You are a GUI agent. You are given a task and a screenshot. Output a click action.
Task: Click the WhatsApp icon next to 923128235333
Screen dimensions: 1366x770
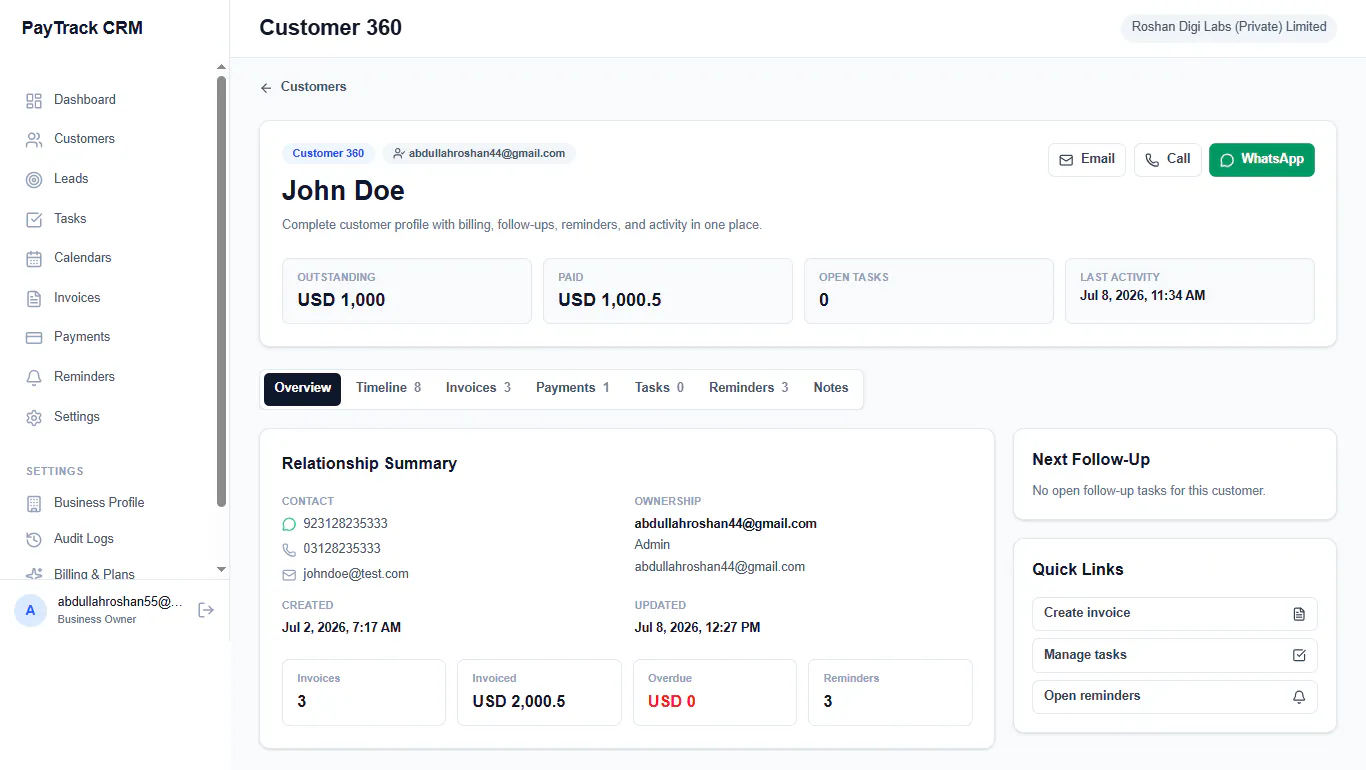click(289, 524)
